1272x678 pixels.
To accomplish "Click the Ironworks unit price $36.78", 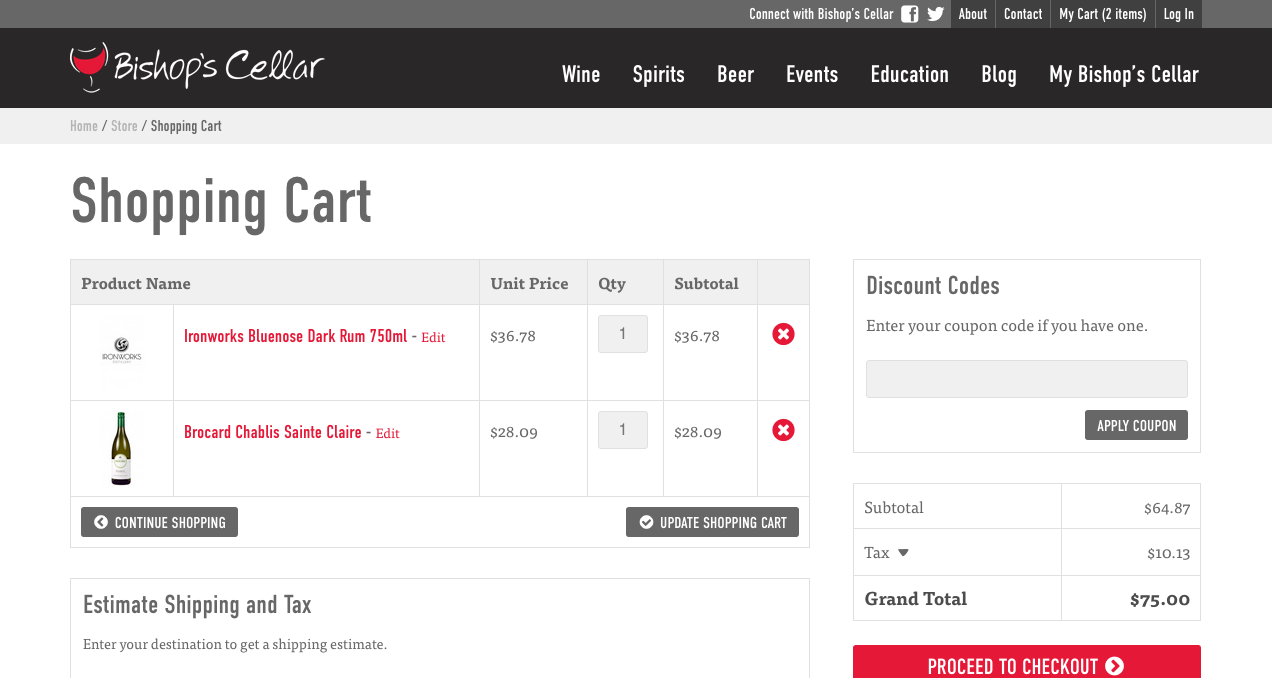I will pos(513,336).
